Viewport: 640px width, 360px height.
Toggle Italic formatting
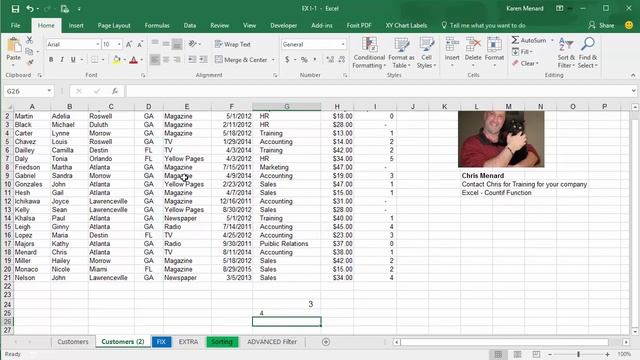pyautogui.click(x=62, y=60)
